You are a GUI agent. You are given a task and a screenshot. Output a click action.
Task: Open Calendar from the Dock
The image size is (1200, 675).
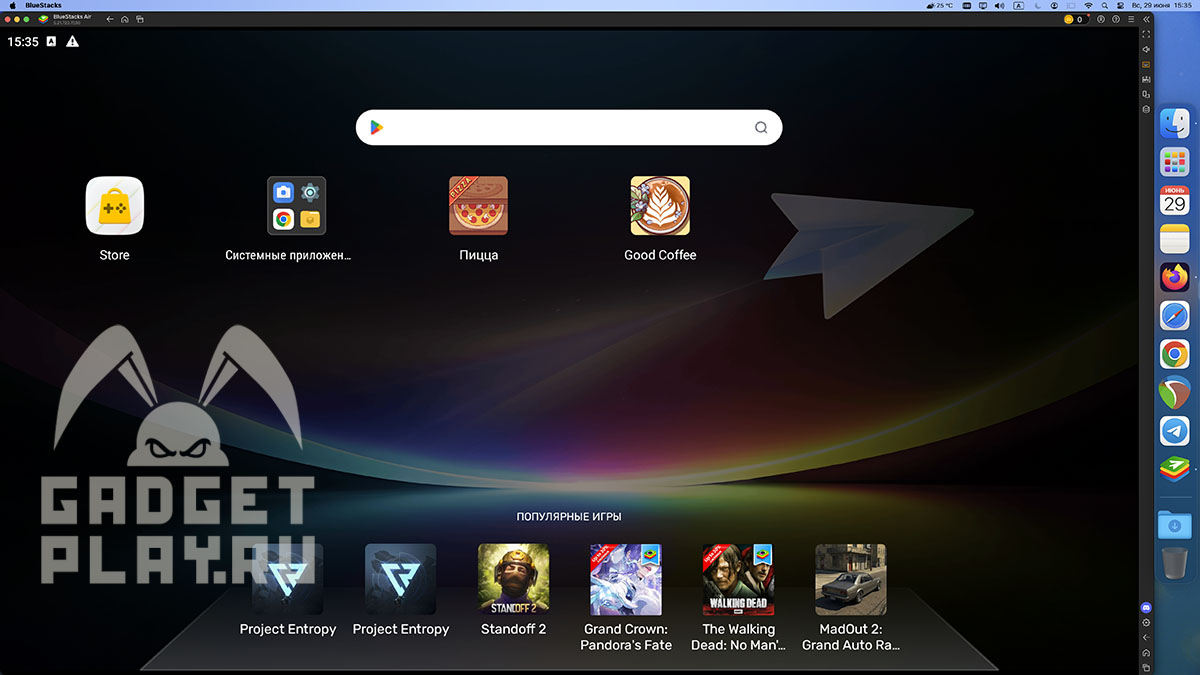(1174, 200)
